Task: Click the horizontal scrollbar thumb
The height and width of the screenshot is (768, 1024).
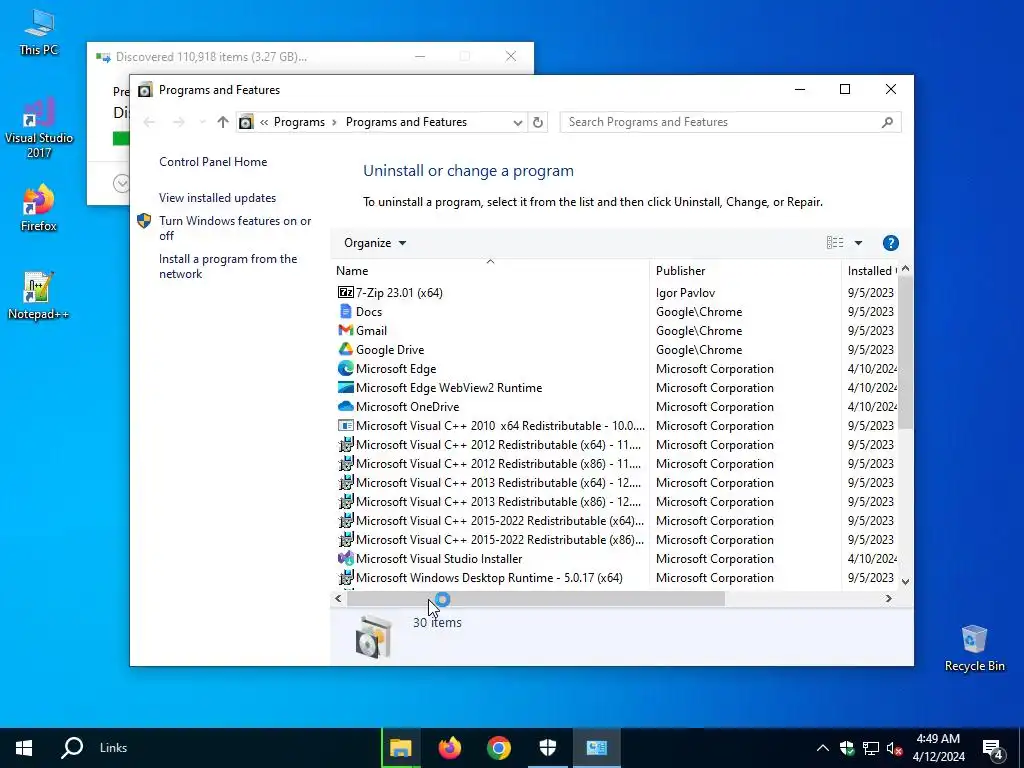Action: click(536, 599)
